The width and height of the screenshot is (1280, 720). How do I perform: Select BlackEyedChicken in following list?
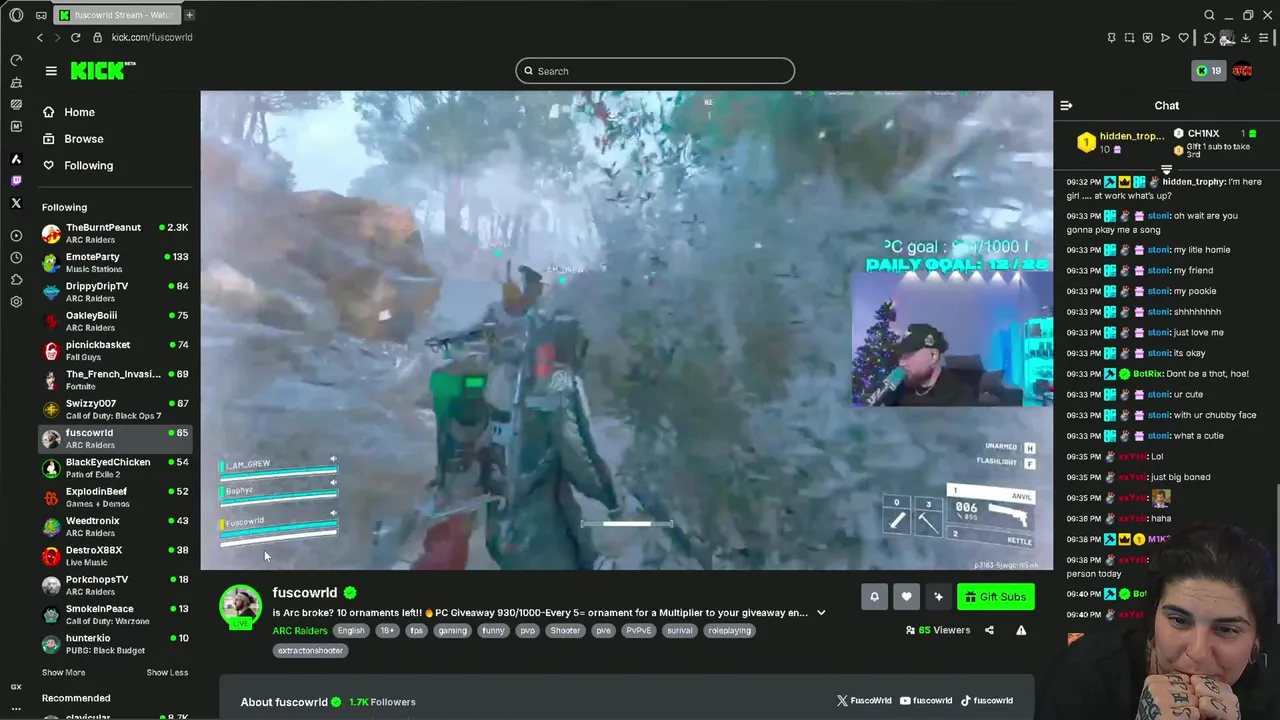pos(115,468)
